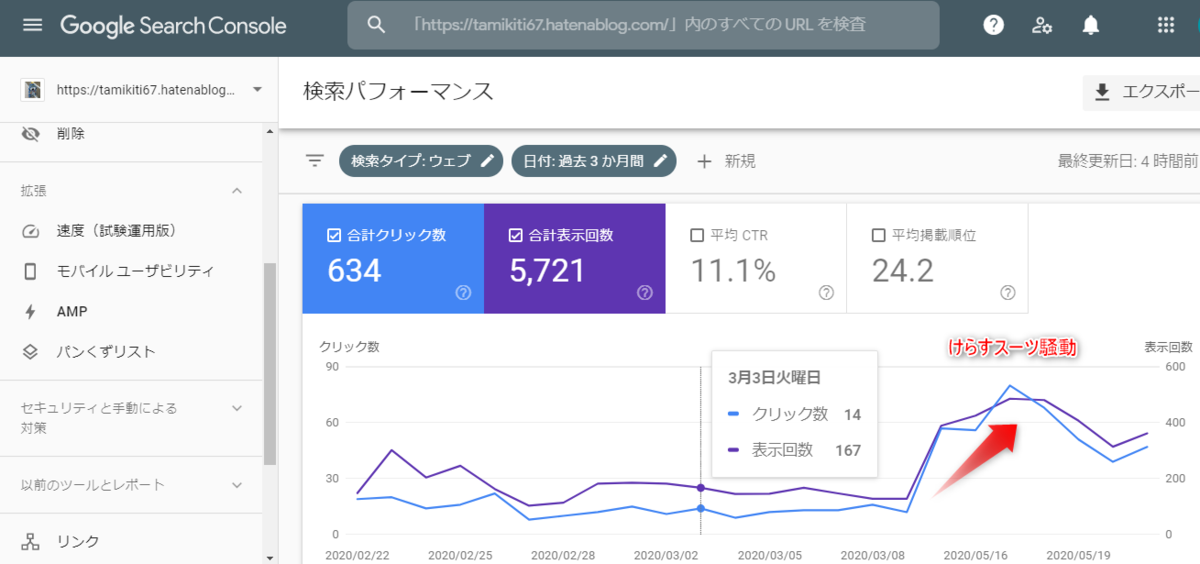Viewport: 1200px width, 564px height.
Task: Add a new filter with 新規
Action: tap(726, 161)
